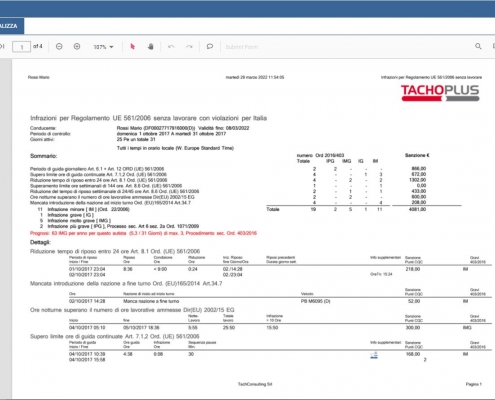Image resolution: width=495 pixels, height=400 pixels.
Task: Zoom out with the minus magnifier icon
Action: pos(59,47)
